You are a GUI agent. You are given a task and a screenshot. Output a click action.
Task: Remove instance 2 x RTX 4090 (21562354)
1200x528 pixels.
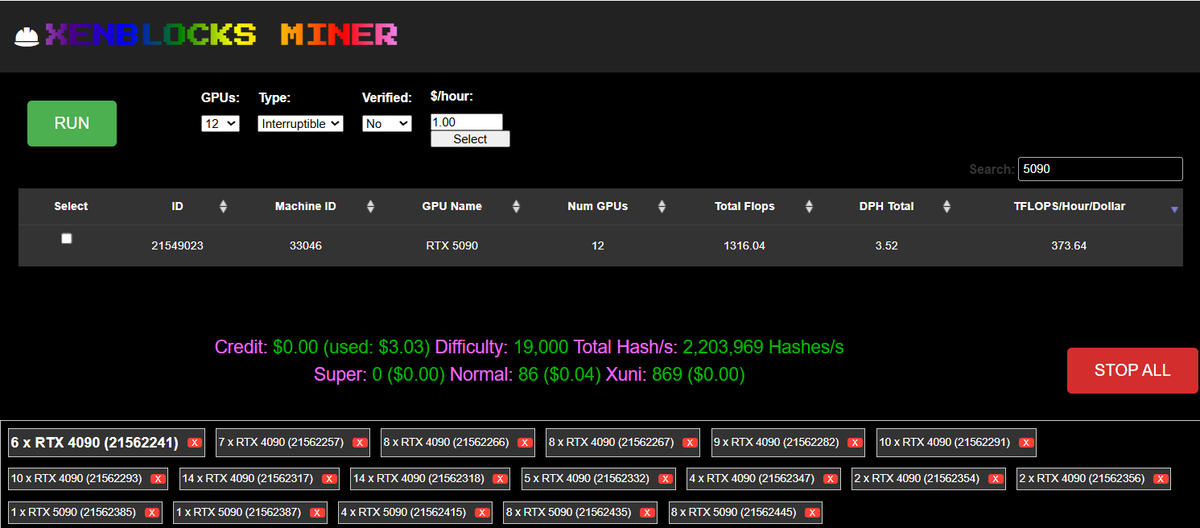(x=995, y=479)
